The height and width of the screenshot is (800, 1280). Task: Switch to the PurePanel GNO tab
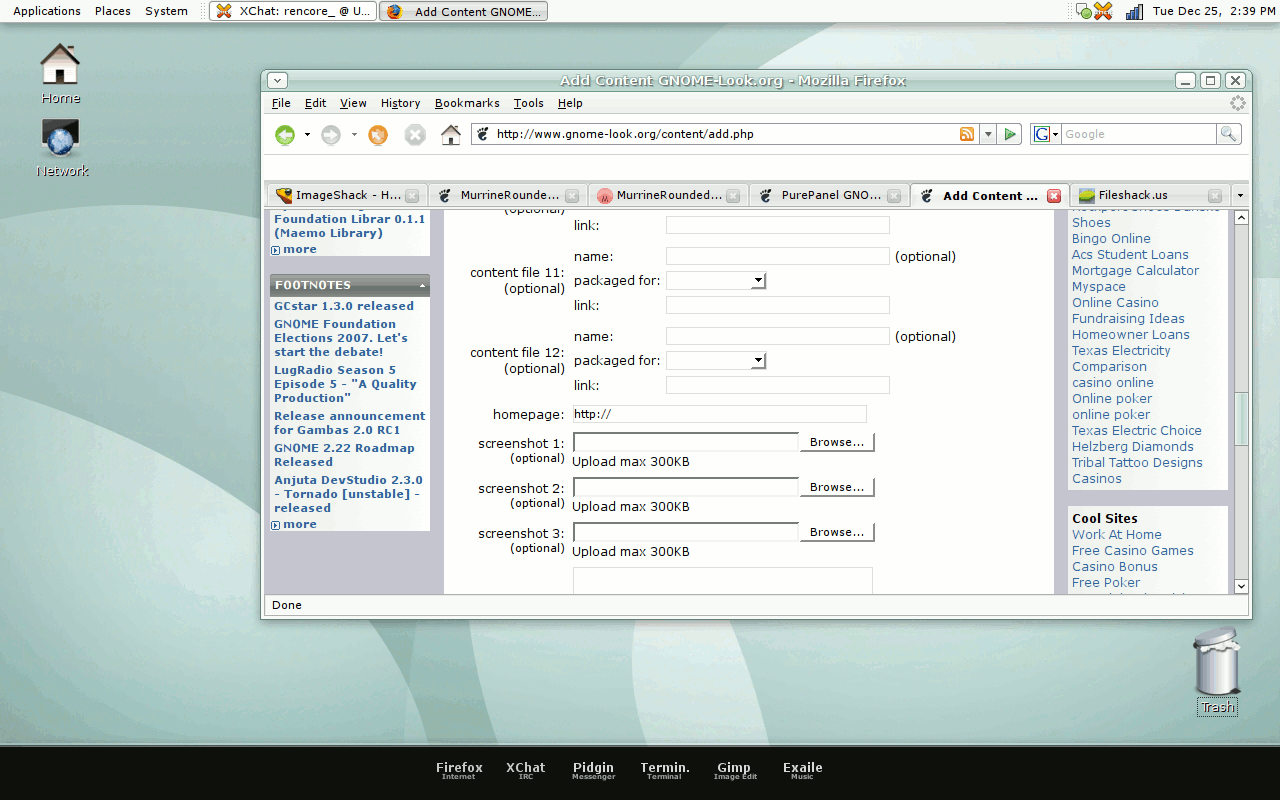[x=829, y=196]
